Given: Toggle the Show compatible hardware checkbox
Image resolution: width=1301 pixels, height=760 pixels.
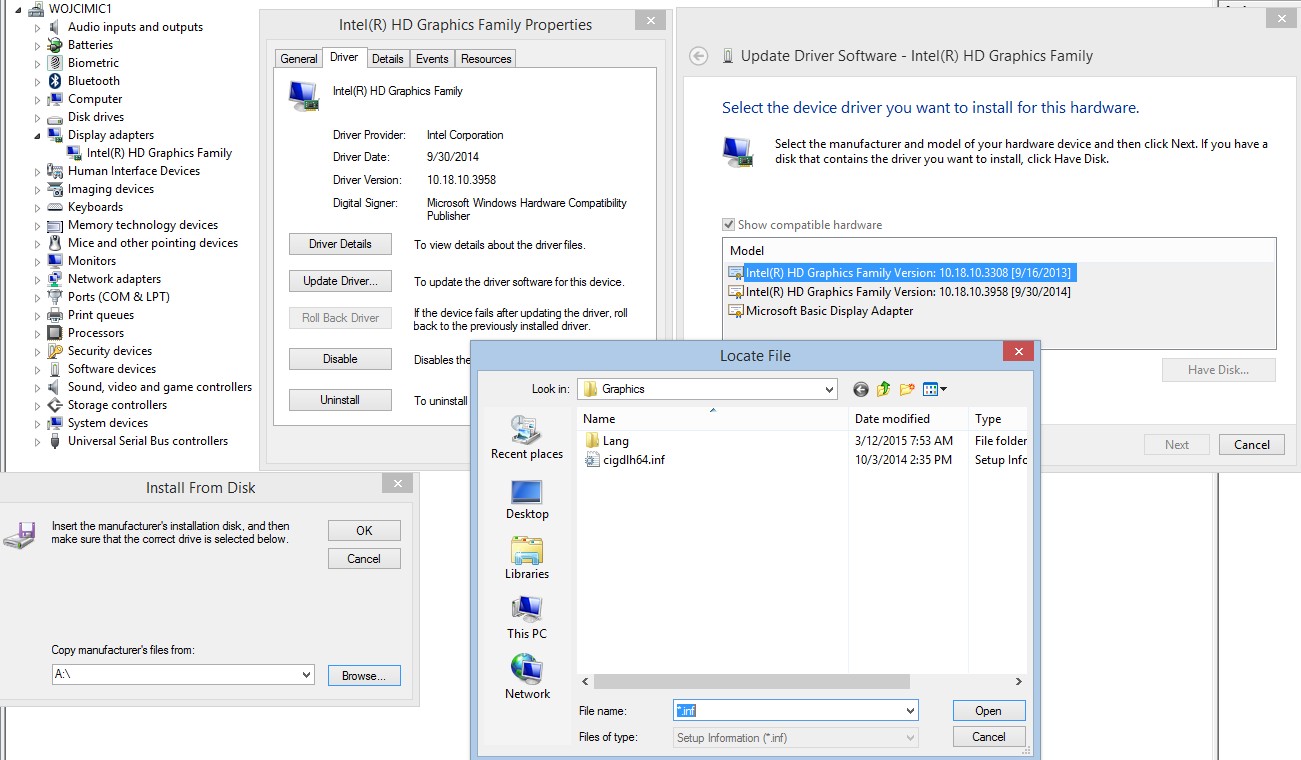Looking at the screenshot, I should 728,225.
